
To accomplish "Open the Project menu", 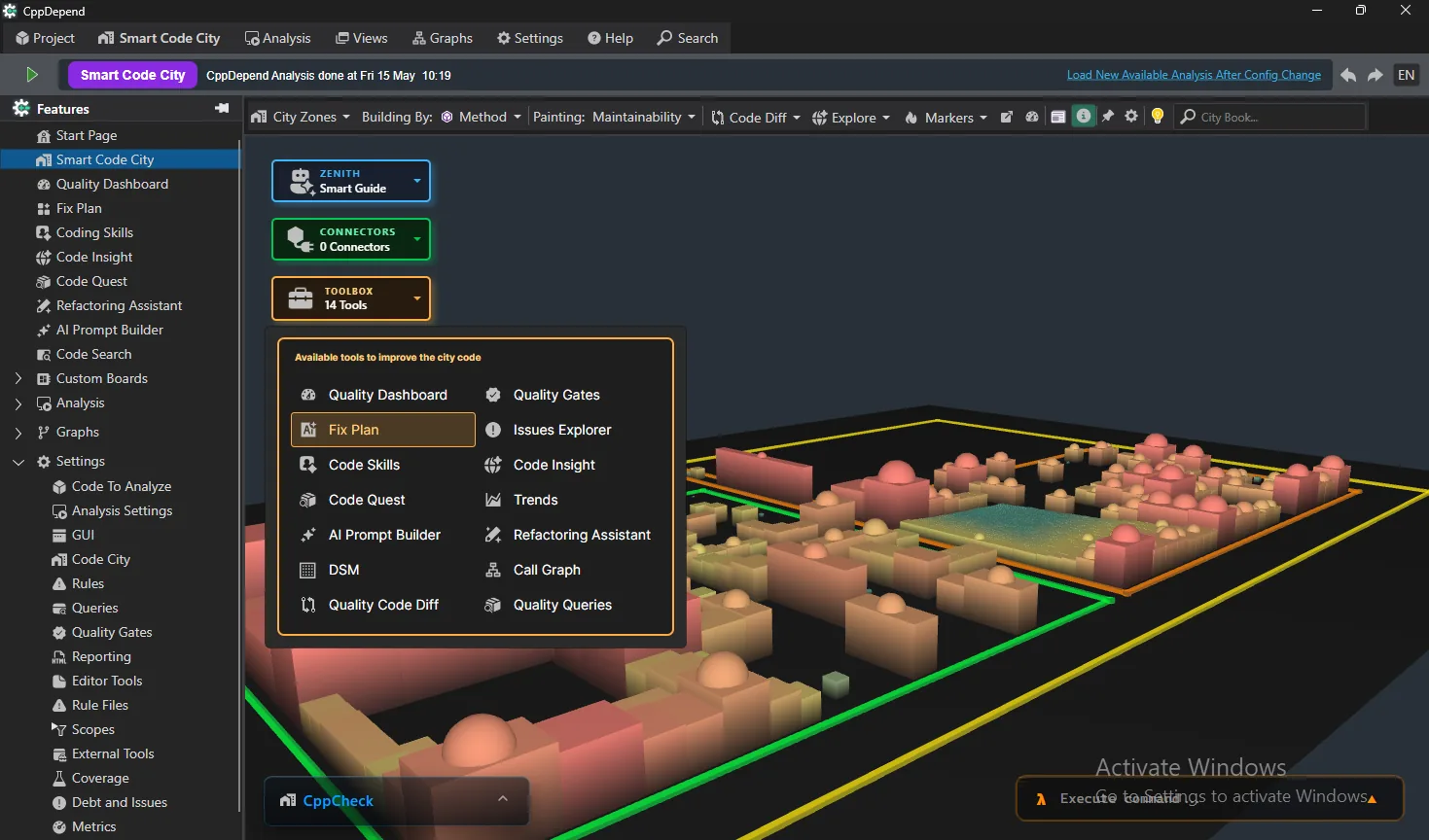I will coord(45,38).
